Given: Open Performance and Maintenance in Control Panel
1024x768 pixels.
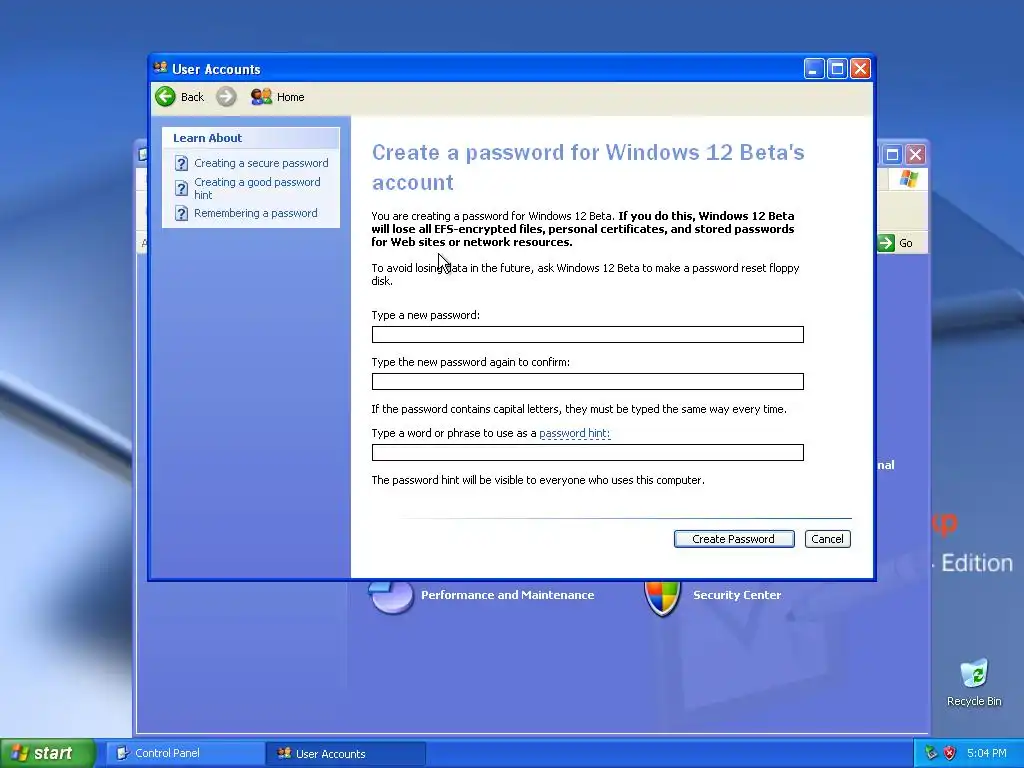Looking at the screenshot, I should coord(507,595).
